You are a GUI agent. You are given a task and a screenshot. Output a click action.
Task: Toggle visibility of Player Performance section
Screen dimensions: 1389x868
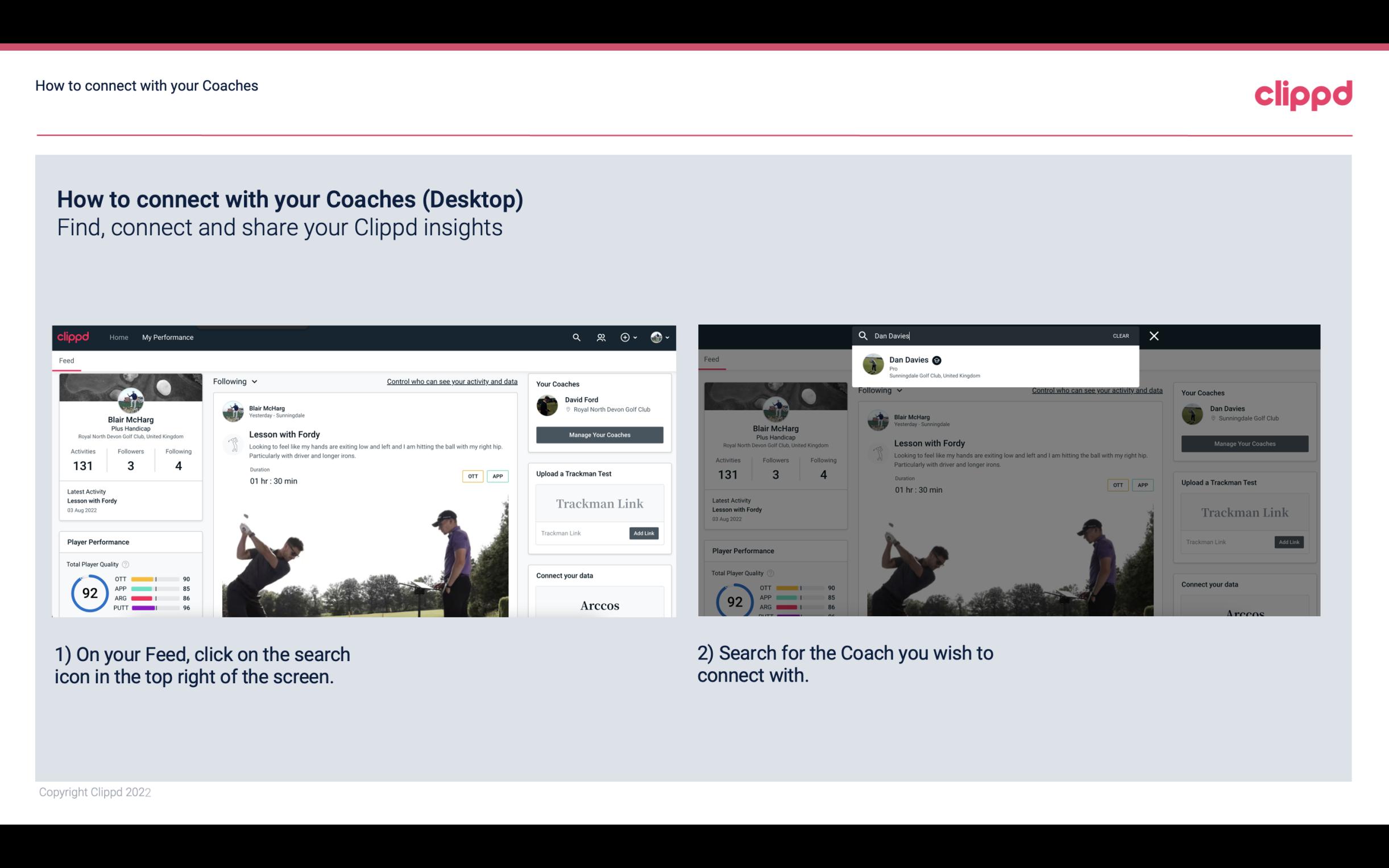(x=97, y=541)
